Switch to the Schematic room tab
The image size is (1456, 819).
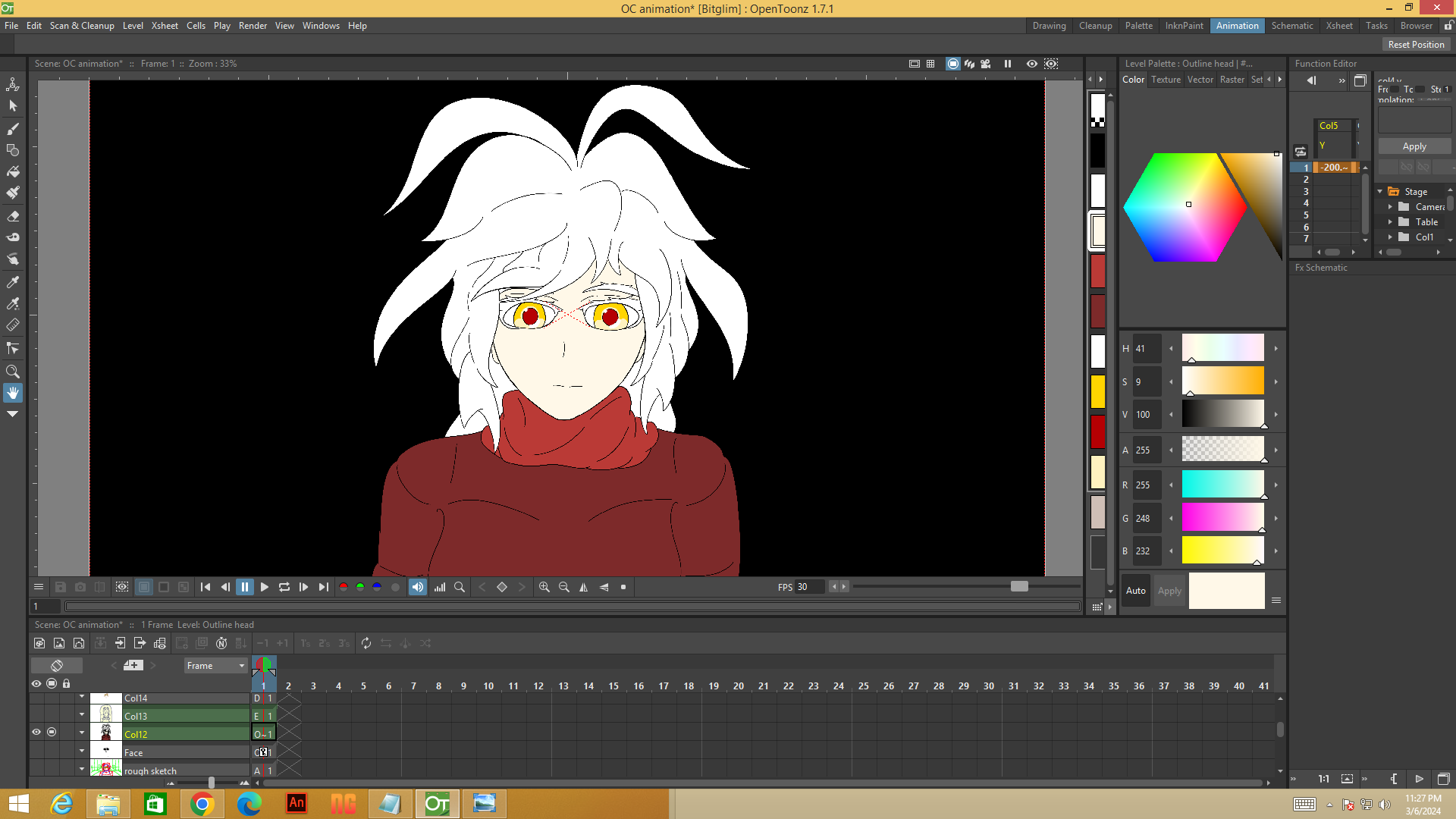pyautogui.click(x=1292, y=26)
